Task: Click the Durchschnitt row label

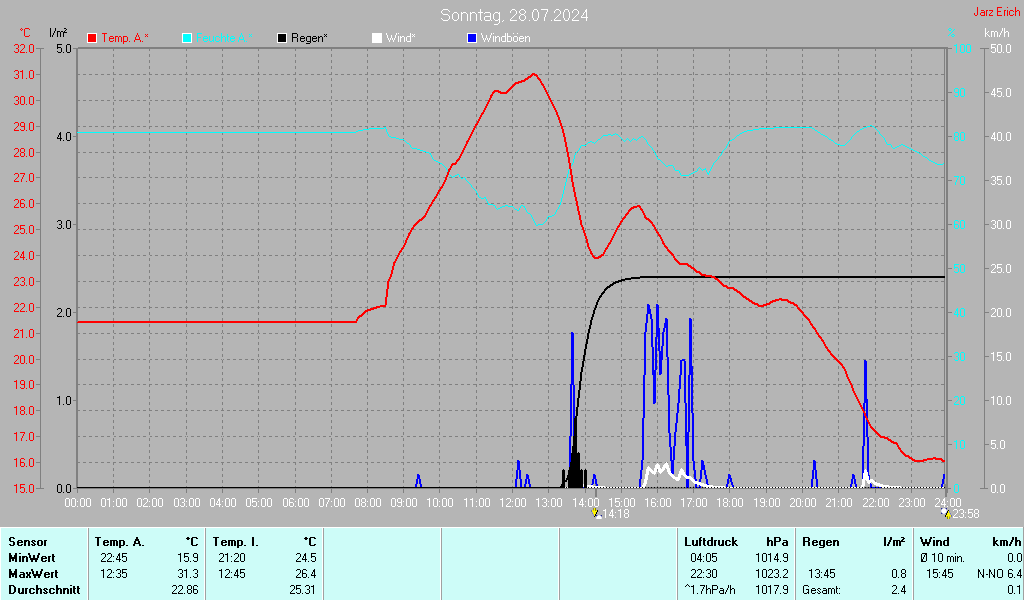Action: click(44, 590)
